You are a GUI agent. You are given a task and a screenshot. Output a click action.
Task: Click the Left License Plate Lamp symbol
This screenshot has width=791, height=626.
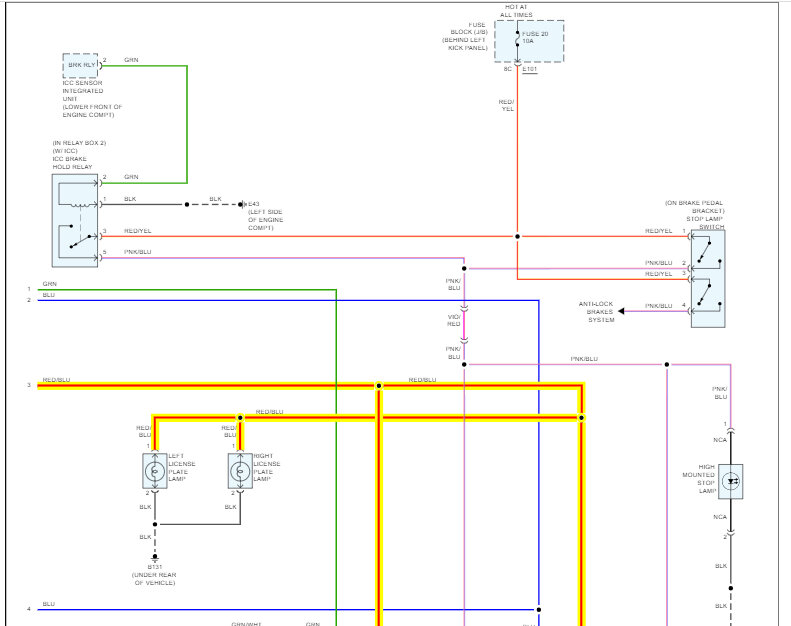coord(155,471)
